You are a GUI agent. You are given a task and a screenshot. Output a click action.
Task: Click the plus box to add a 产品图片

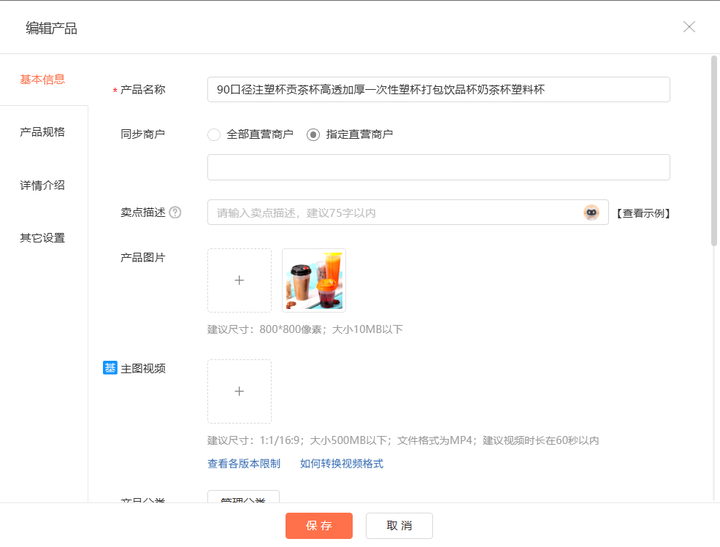pos(239,281)
